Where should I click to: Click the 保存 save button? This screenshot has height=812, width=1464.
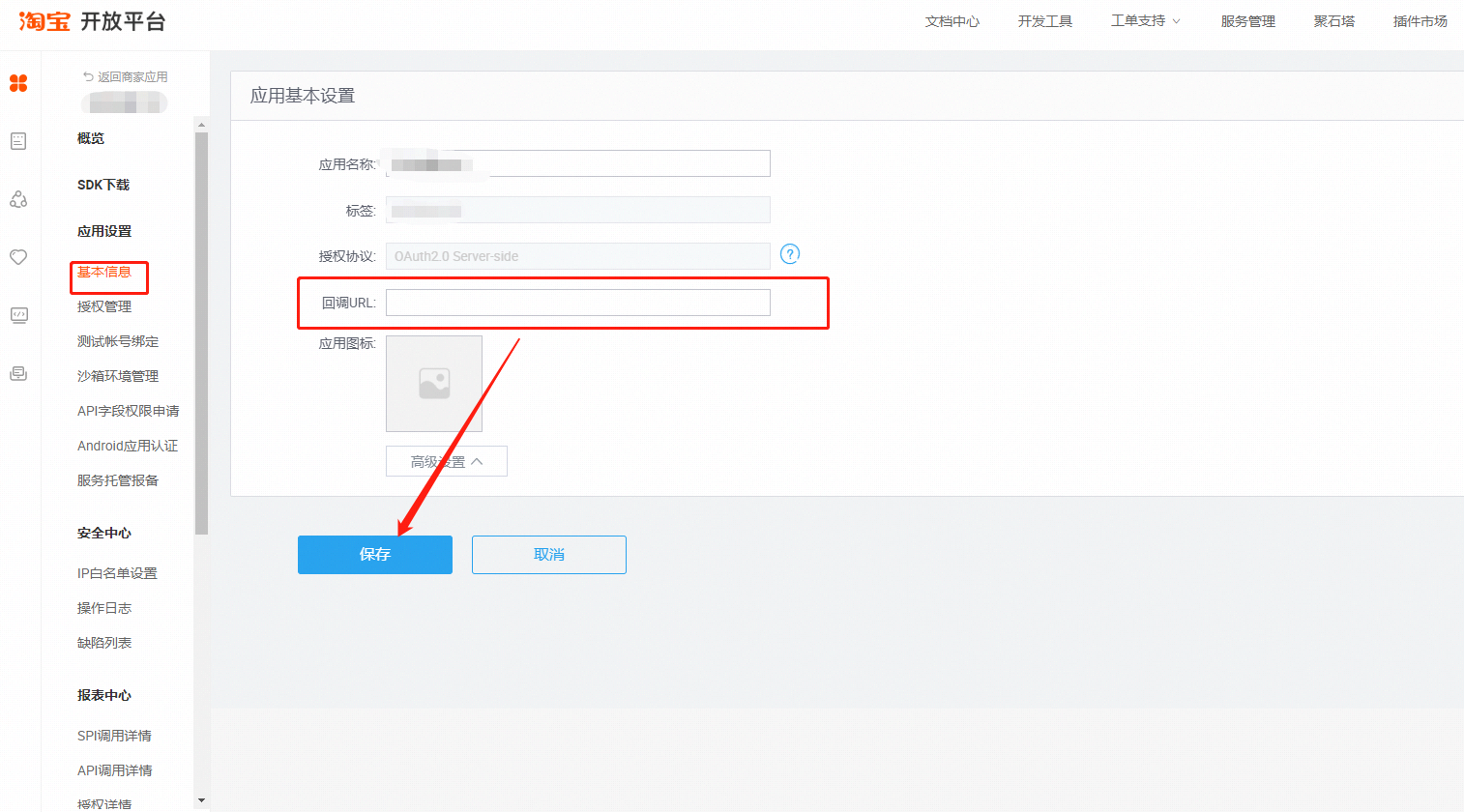click(374, 555)
